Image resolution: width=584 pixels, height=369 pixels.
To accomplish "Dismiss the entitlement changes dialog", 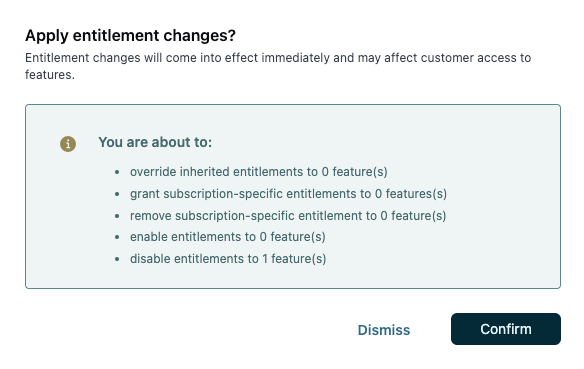I will pyautogui.click(x=384, y=330).
